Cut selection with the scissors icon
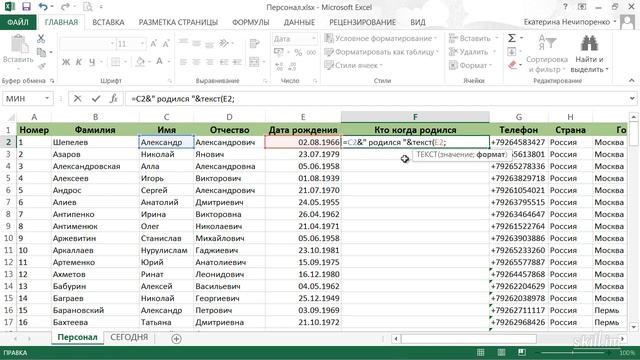 (41, 39)
